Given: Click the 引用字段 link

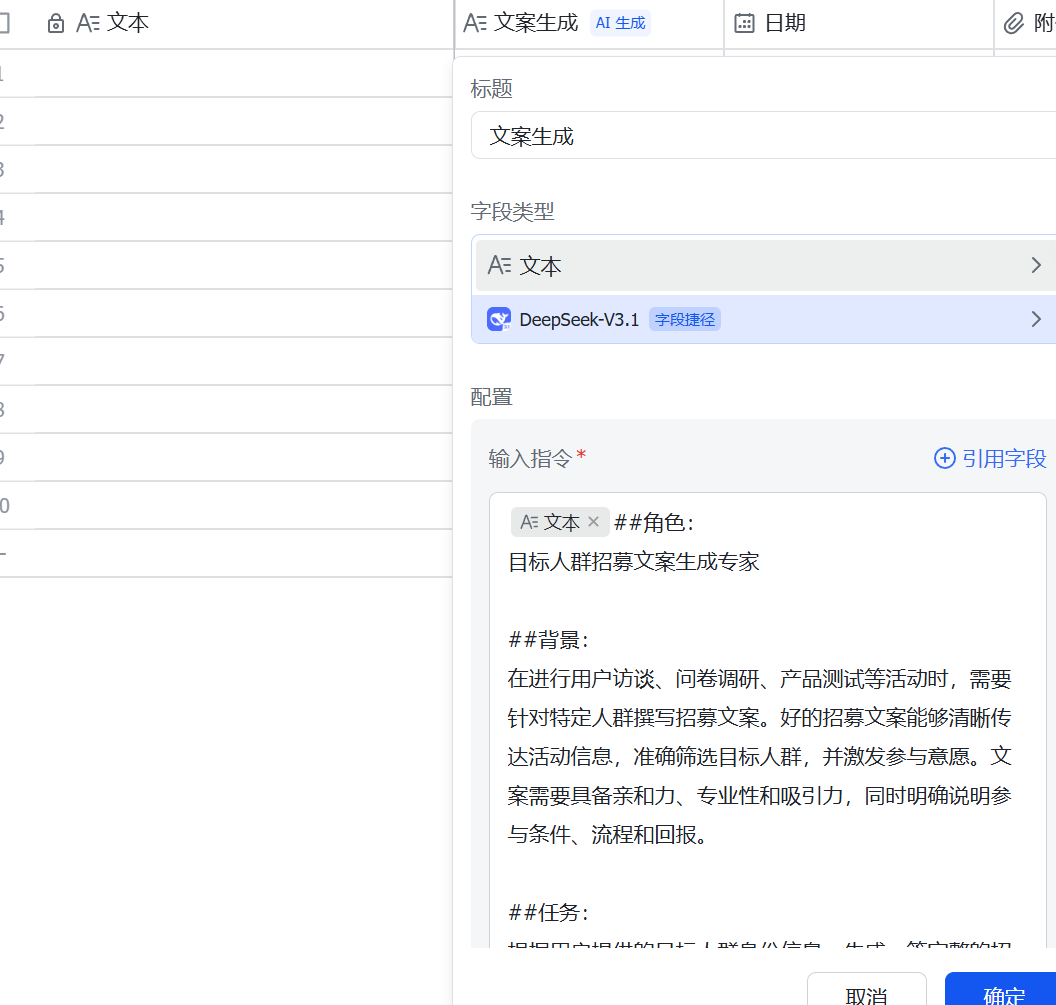Looking at the screenshot, I should click(1003, 458).
